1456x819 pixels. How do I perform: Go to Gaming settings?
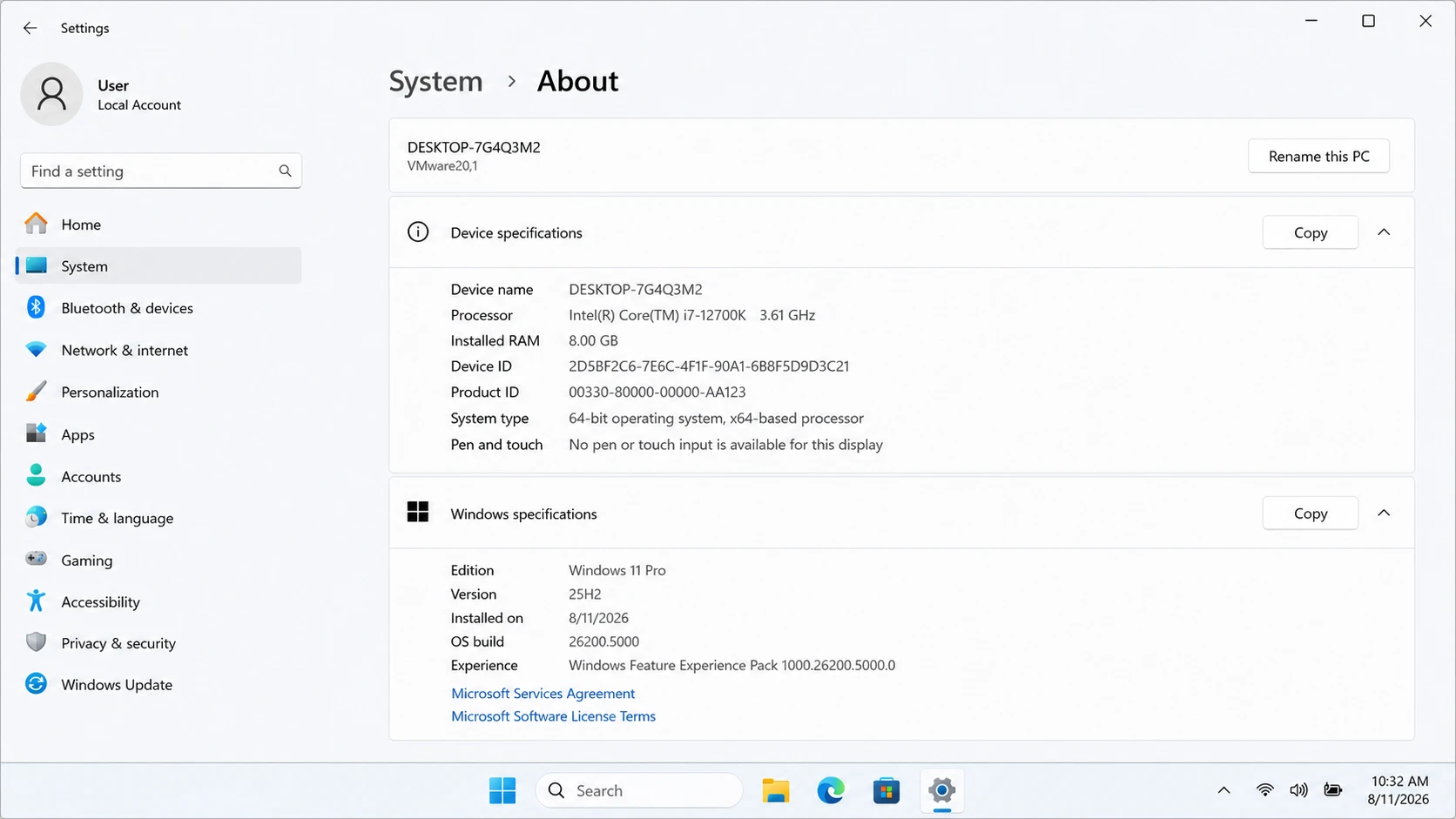tap(158, 560)
